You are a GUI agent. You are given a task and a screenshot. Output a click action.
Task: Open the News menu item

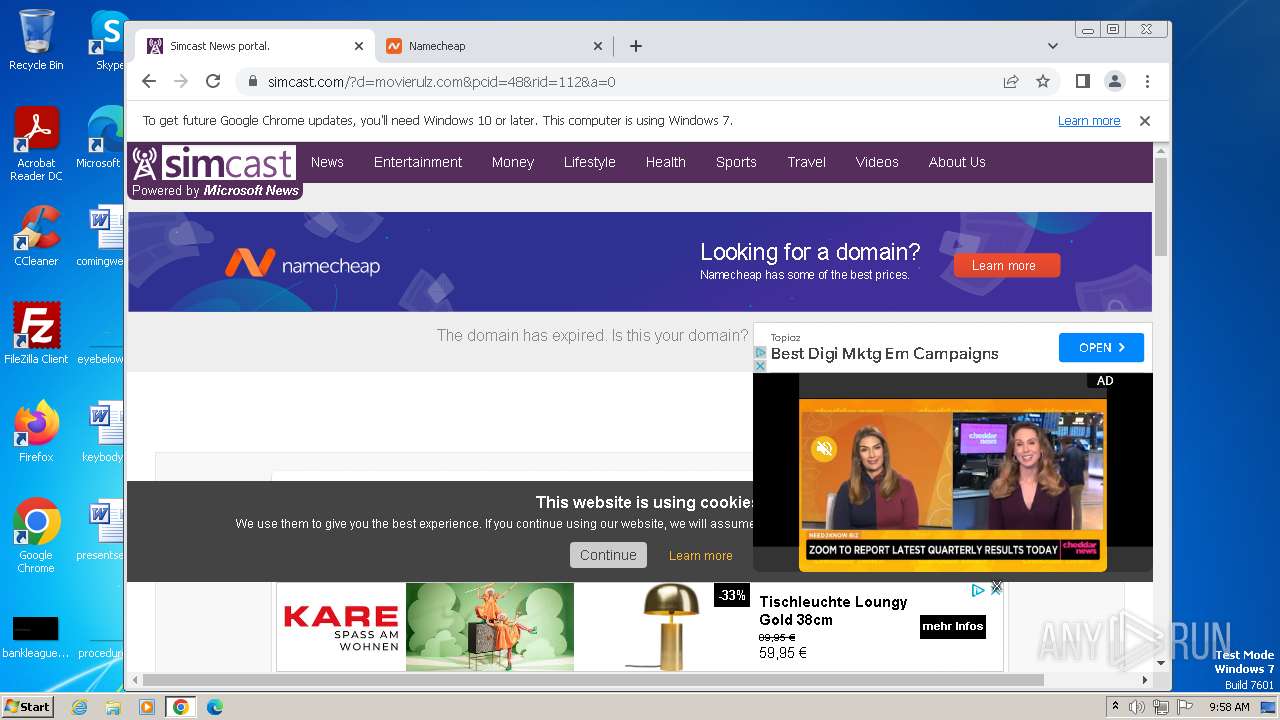coord(327,162)
